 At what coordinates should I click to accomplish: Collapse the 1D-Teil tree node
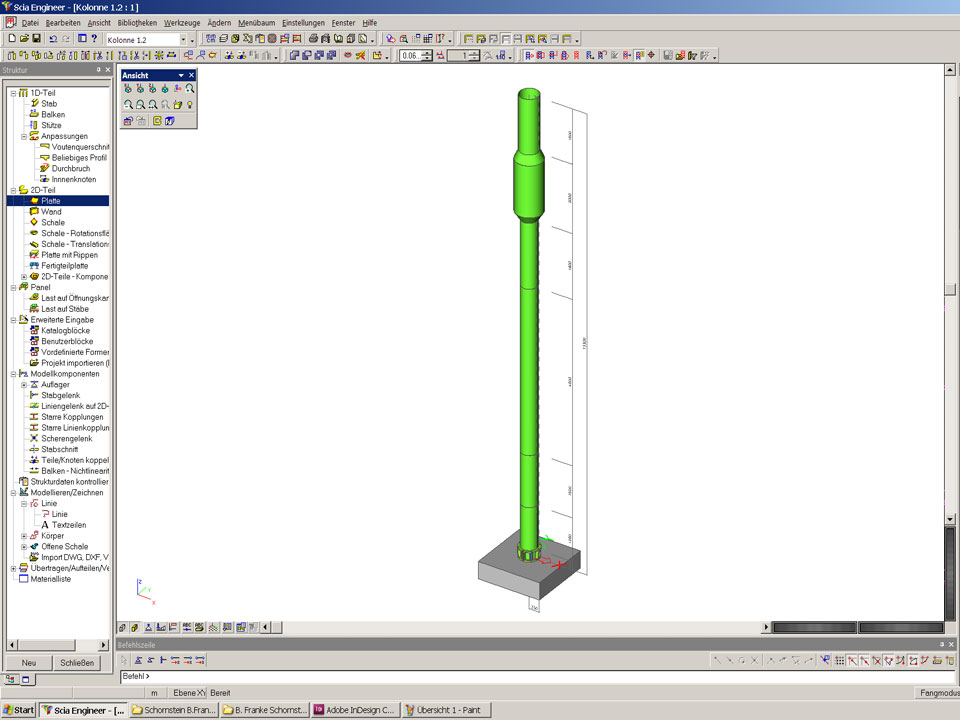coord(13,93)
